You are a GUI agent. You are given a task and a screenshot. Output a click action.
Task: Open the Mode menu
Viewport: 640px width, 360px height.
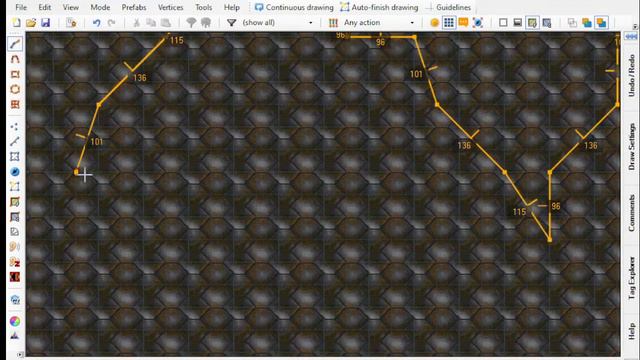(100, 7)
